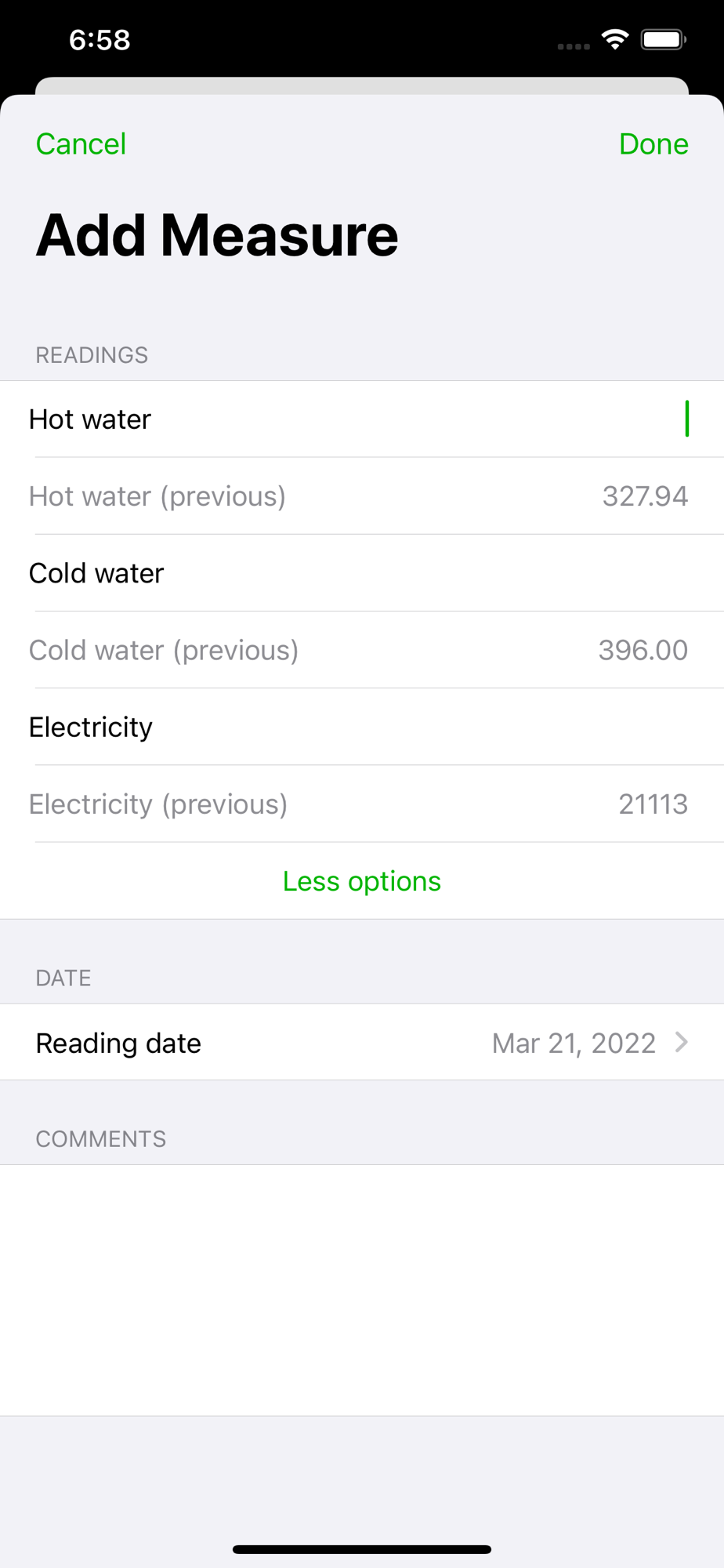Tap the battery icon in status bar

click(663, 39)
